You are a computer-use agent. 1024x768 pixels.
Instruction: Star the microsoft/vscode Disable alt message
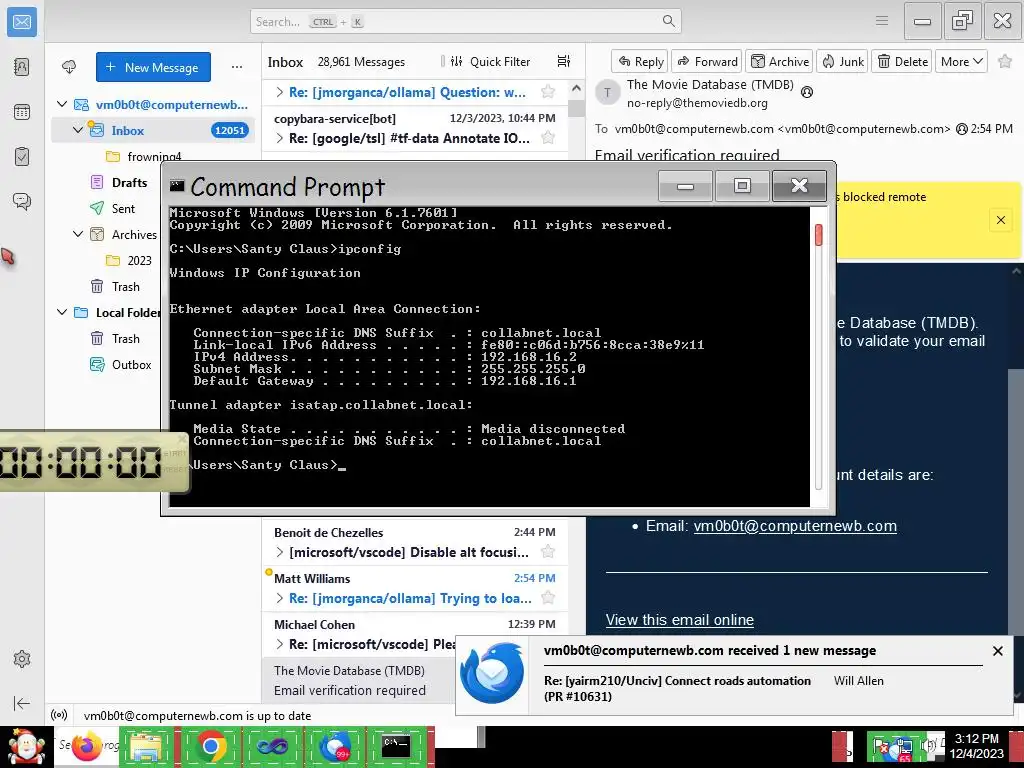[x=548, y=552]
